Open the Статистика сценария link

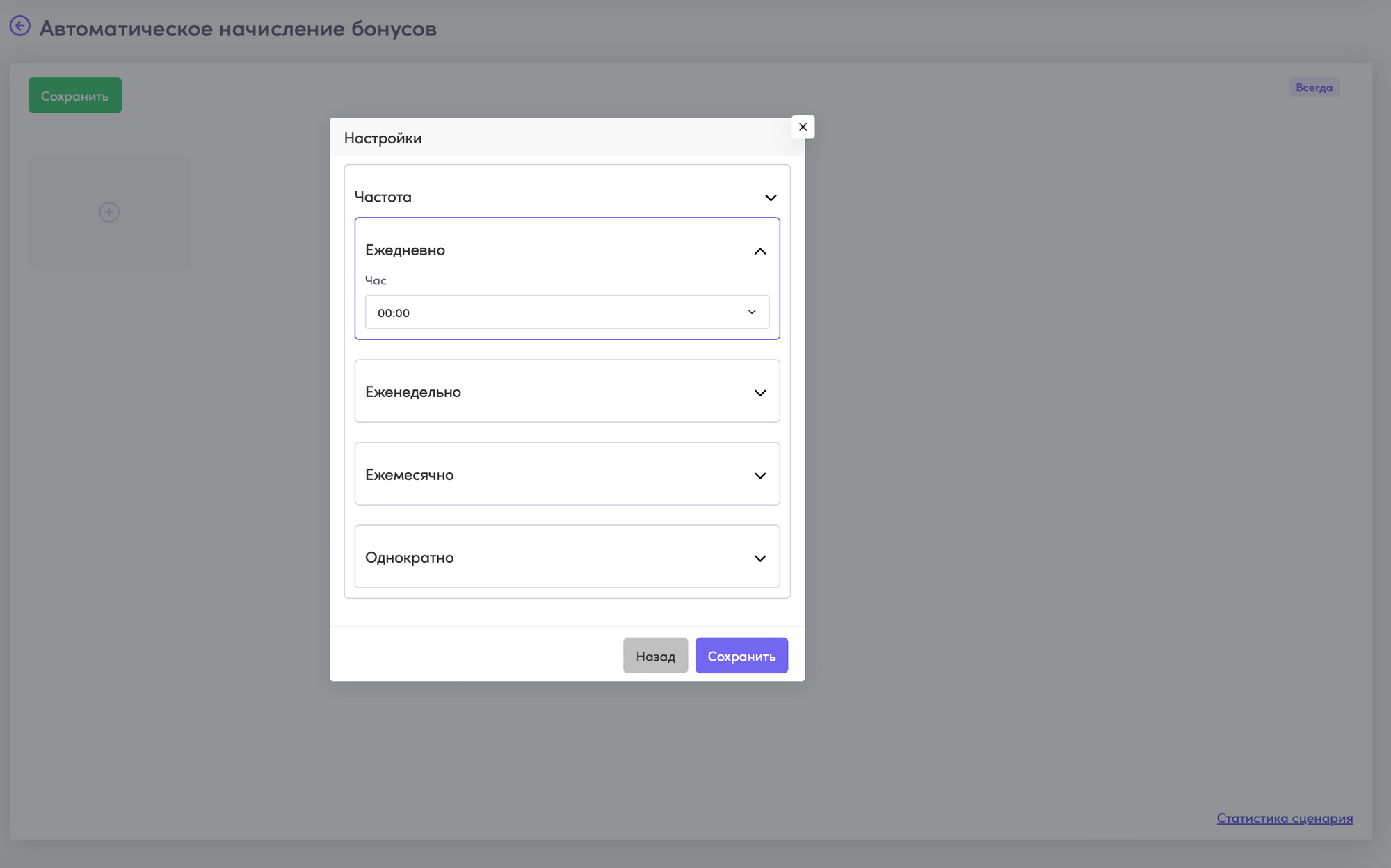(x=1285, y=818)
